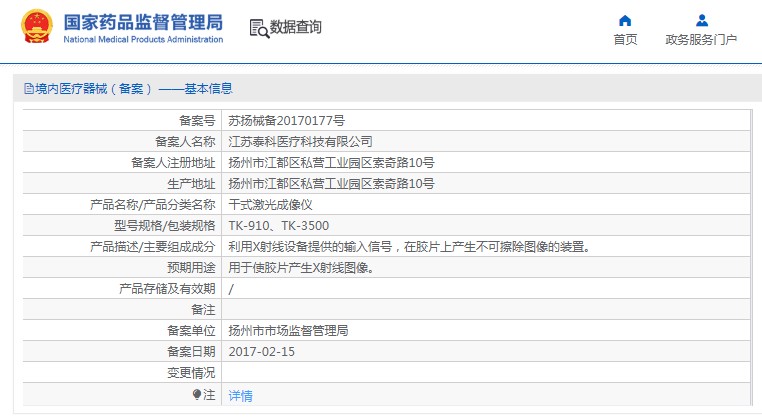Click the slash value in 产品存储及有效期 row

231,289
